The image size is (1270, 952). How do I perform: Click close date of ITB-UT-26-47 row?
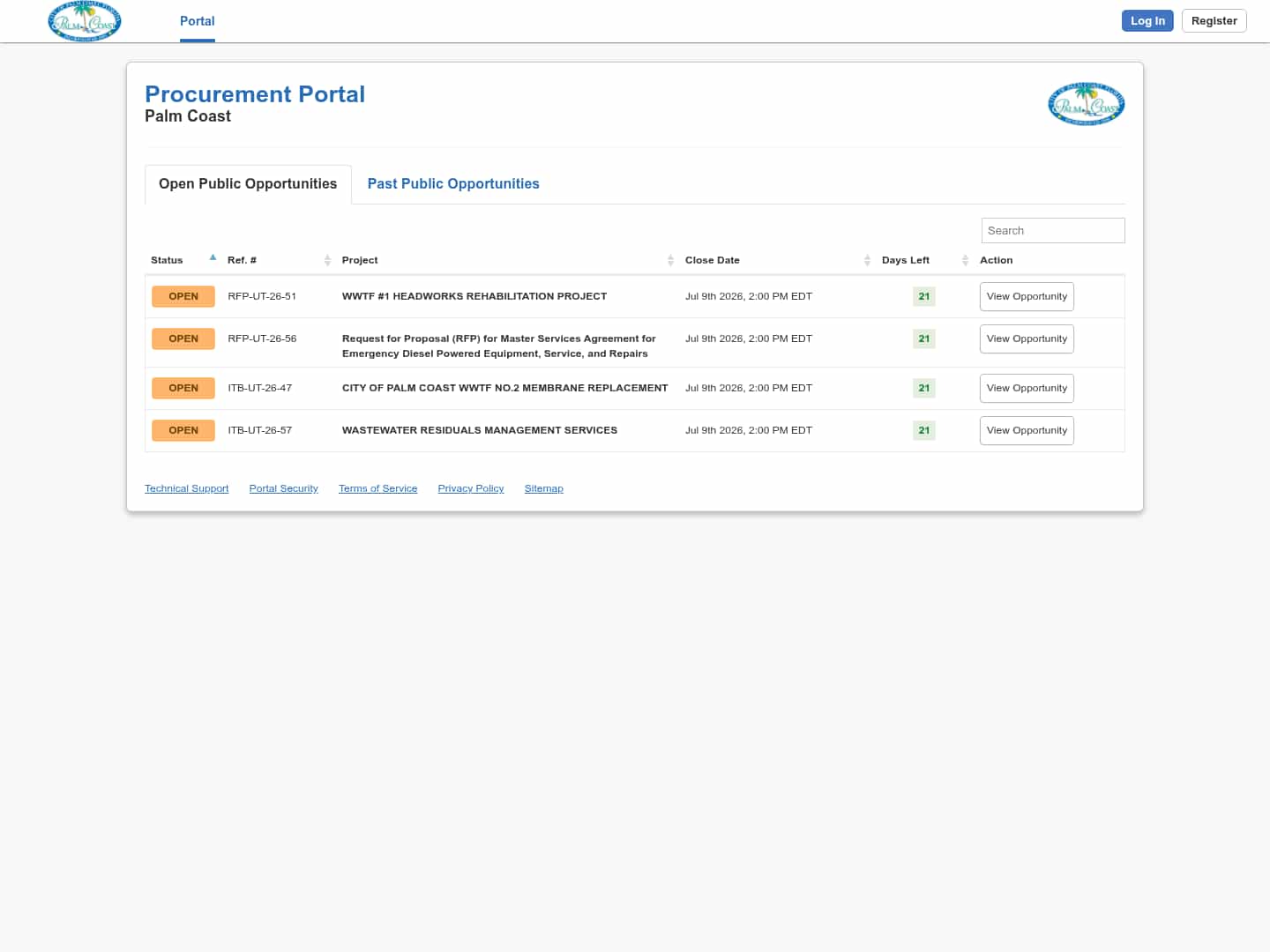(749, 388)
